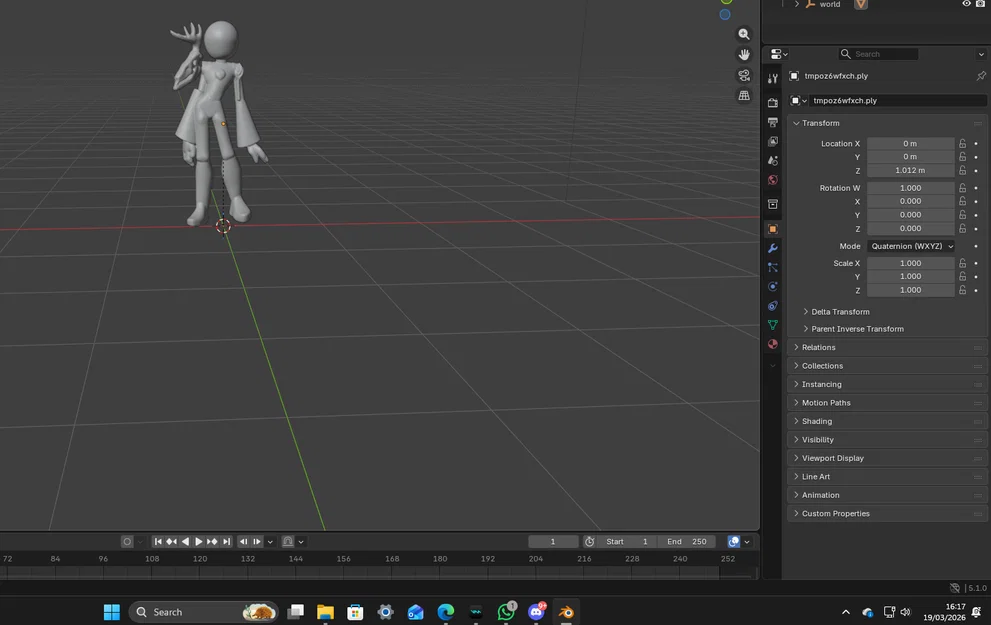Open File Explorer from the taskbar

325,612
